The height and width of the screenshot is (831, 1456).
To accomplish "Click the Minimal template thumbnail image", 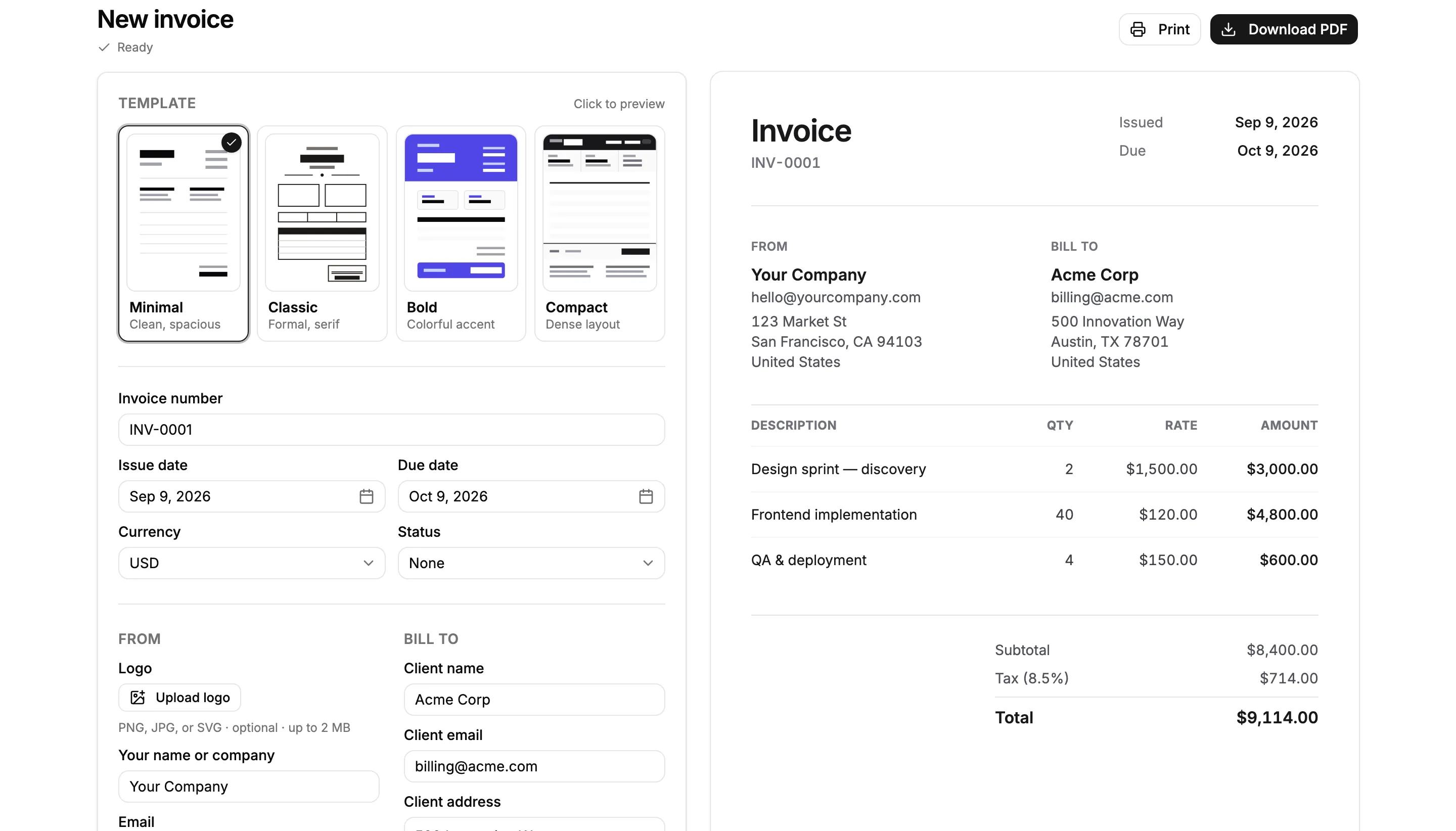I will (183, 212).
